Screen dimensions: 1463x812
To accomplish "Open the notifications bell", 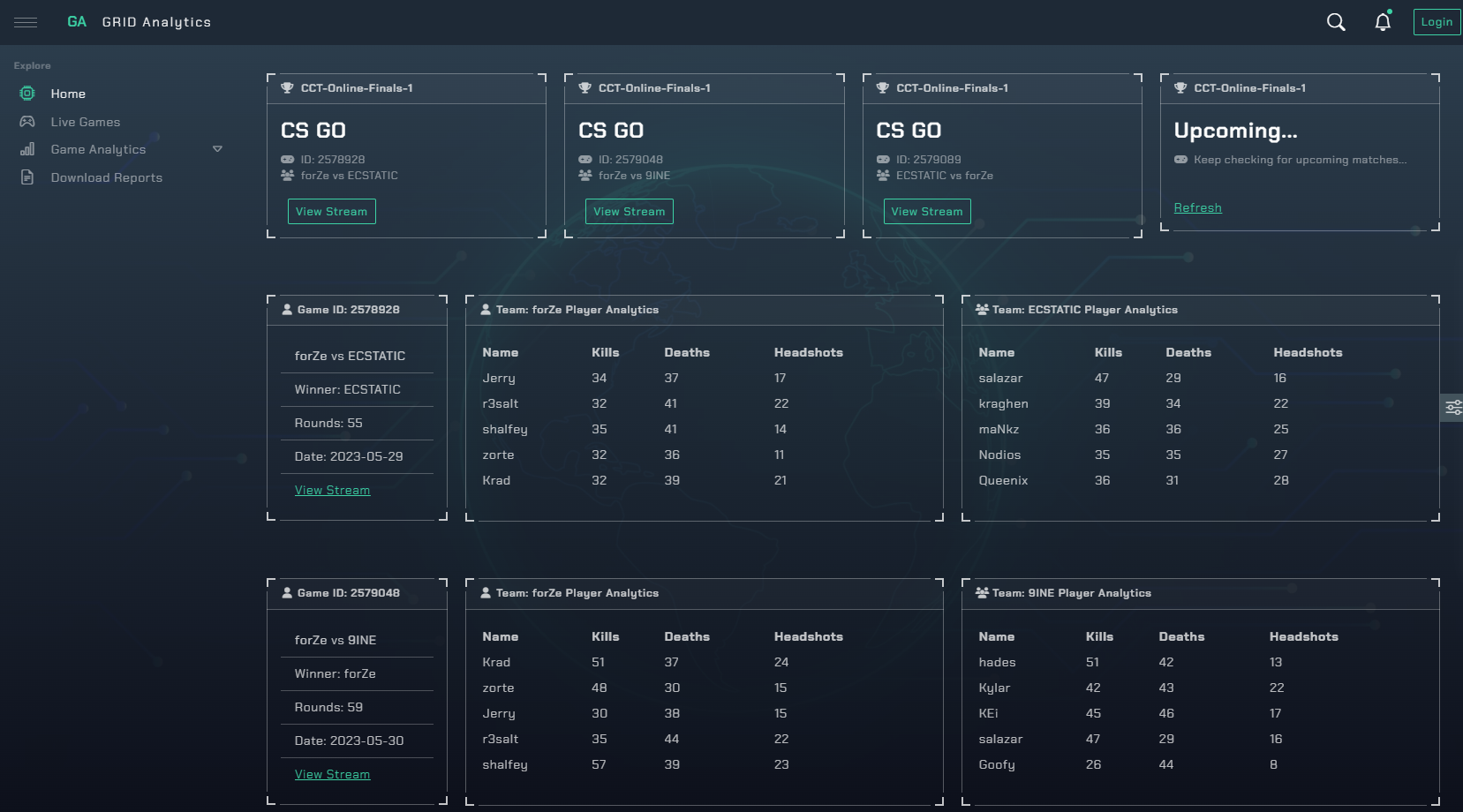I will [1383, 21].
